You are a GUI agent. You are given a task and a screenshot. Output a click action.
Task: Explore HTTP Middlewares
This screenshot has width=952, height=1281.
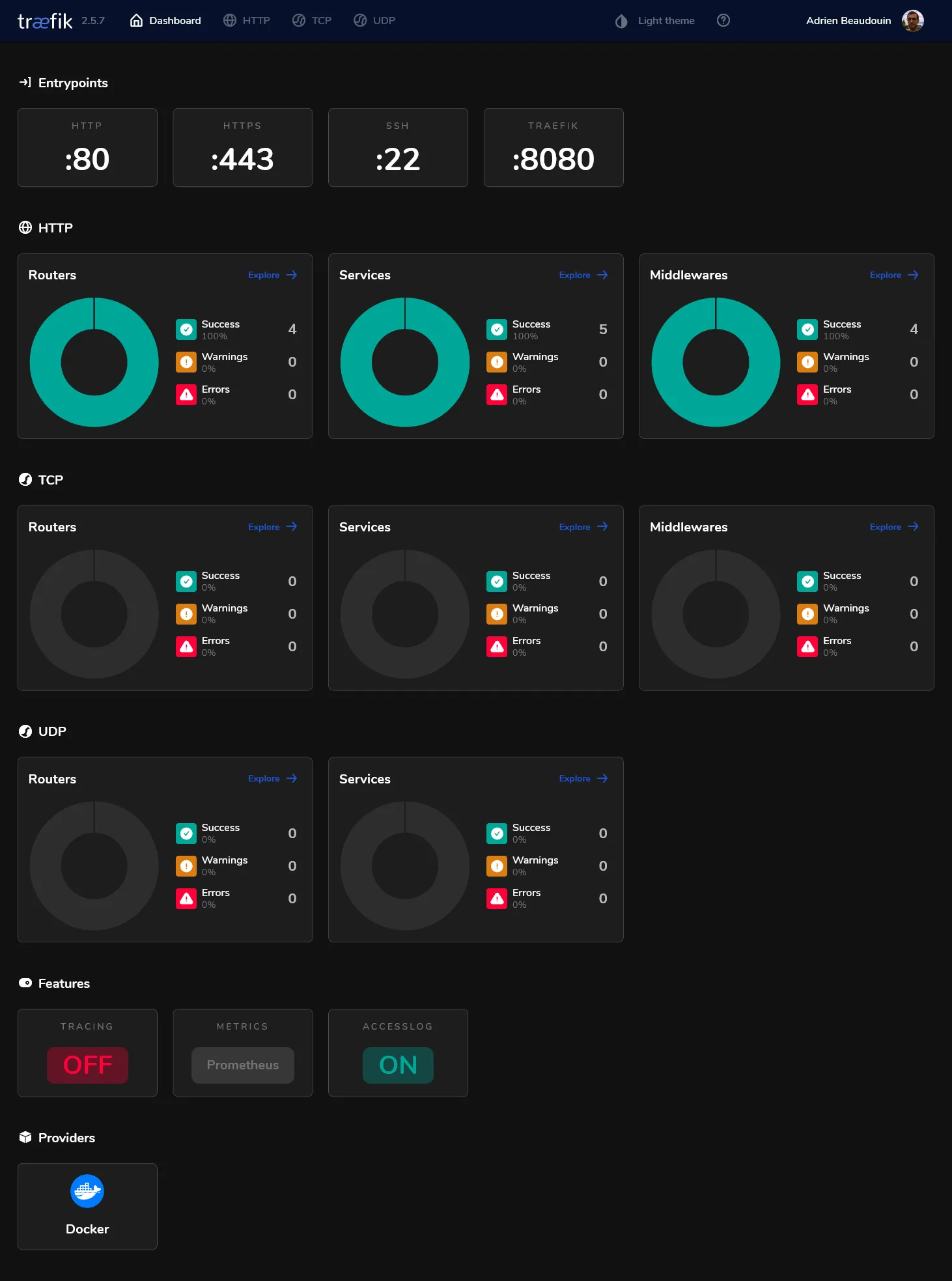(894, 275)
